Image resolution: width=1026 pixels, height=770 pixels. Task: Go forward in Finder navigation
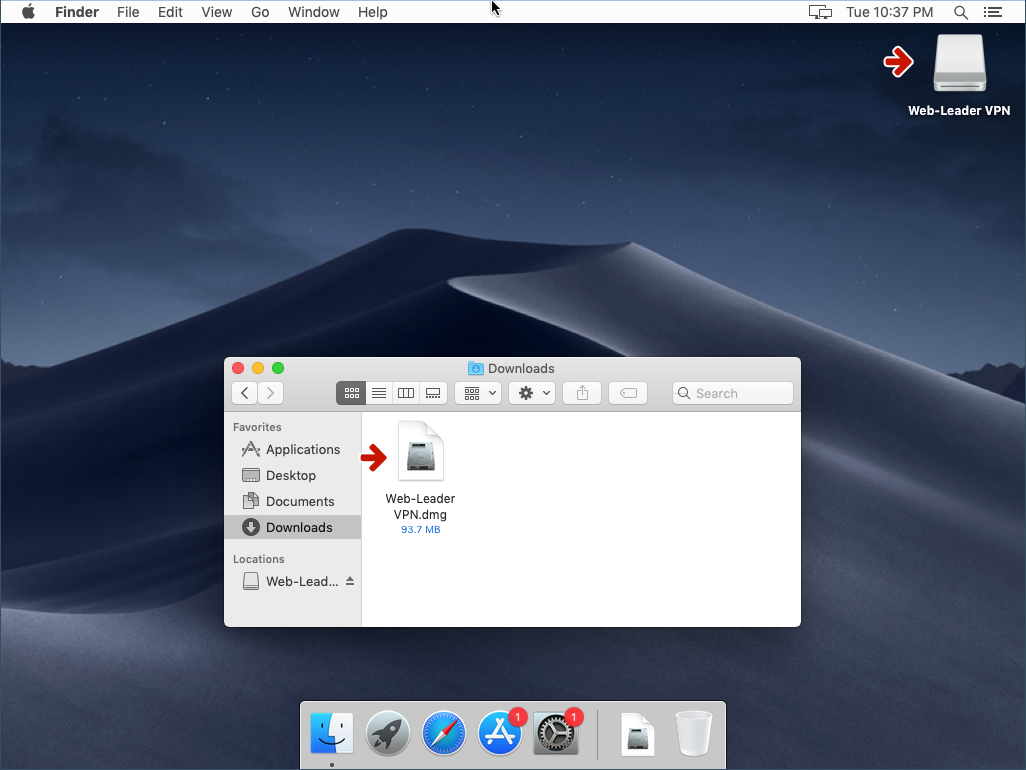tap(270, 393)
